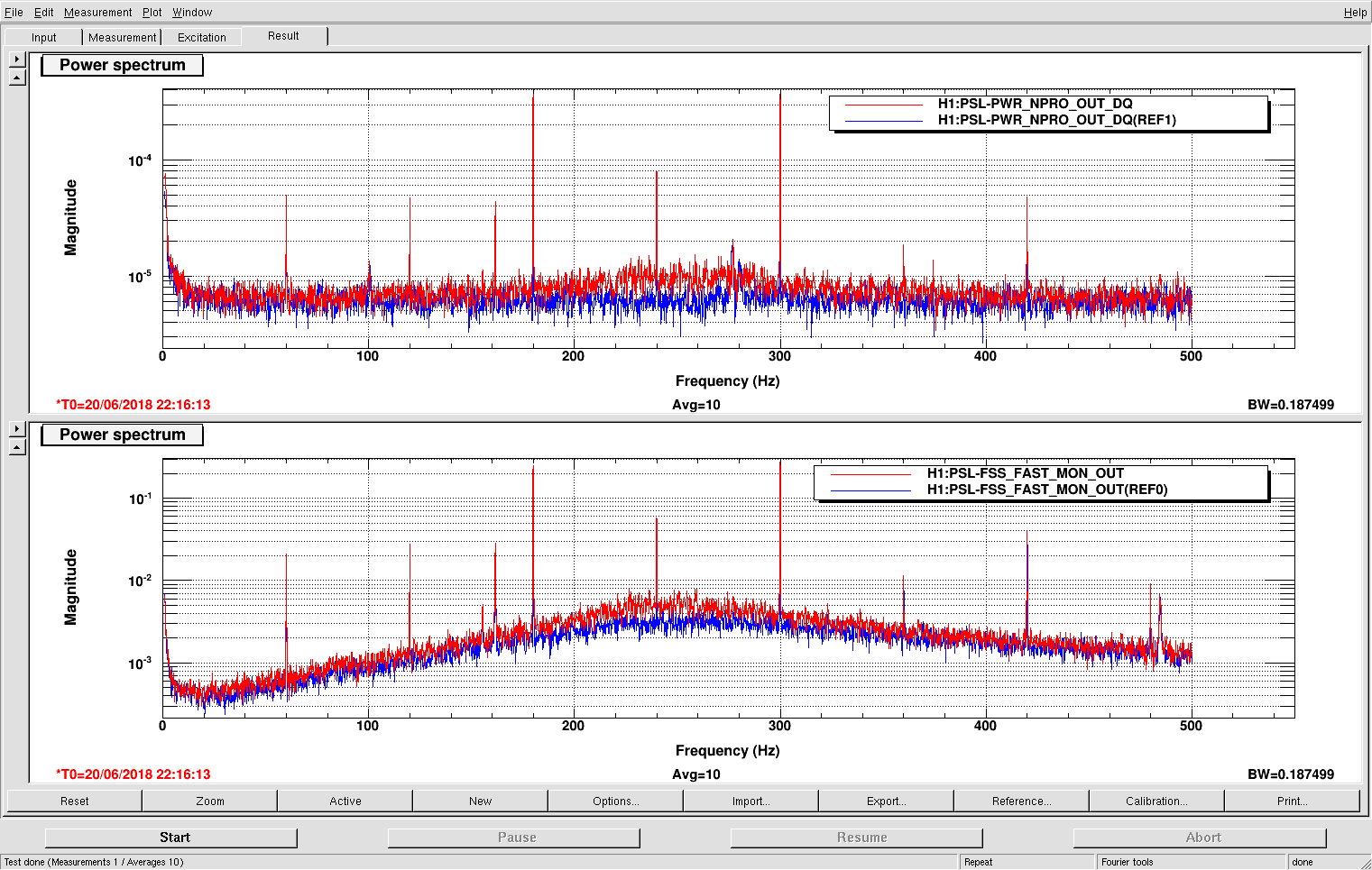This screenshot has width=1372, height=870.
Task: Click up-arrow button beside top plot
Action: click(17, 78)
